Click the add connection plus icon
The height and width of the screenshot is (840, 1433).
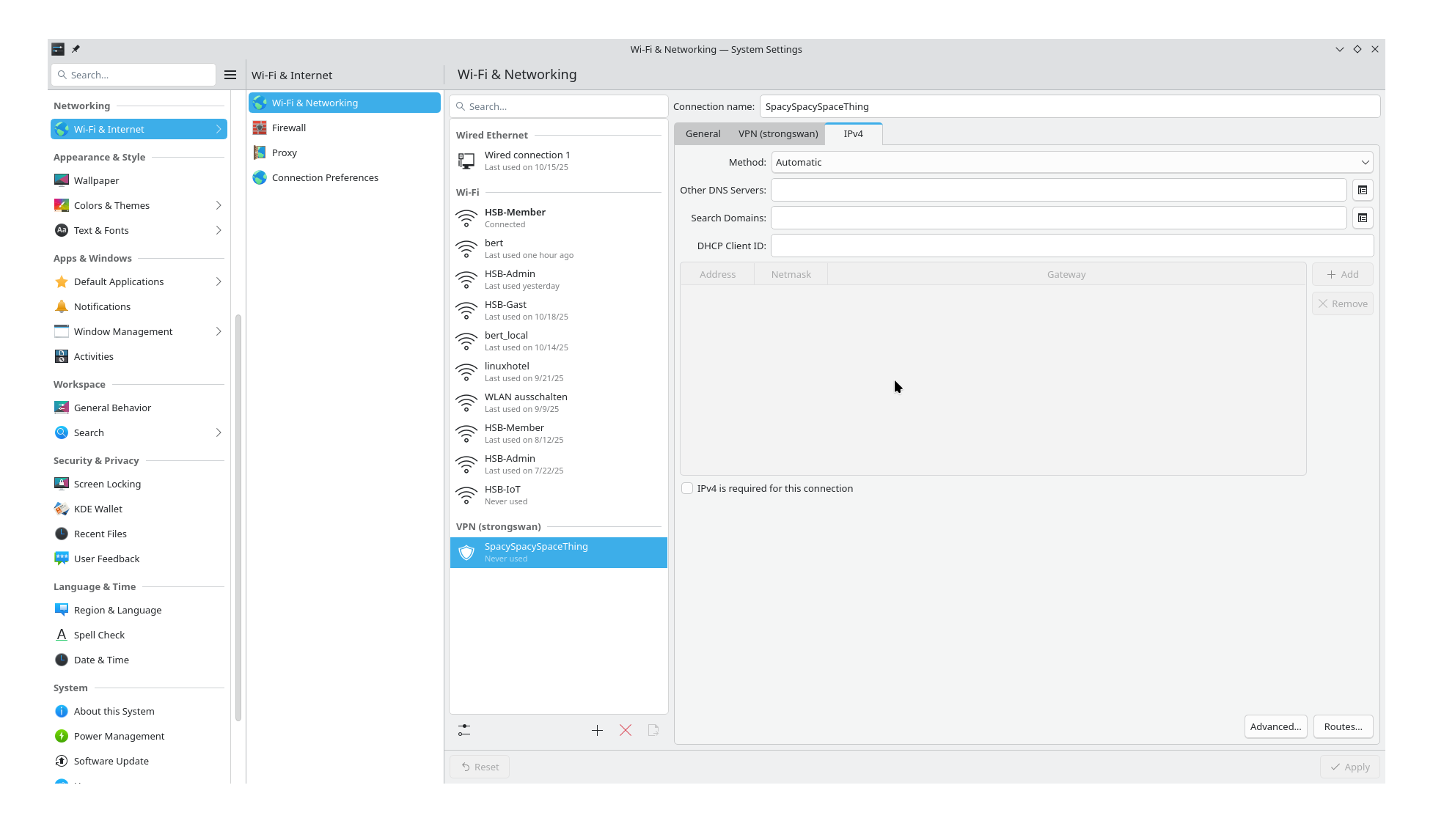coord(597,730)
